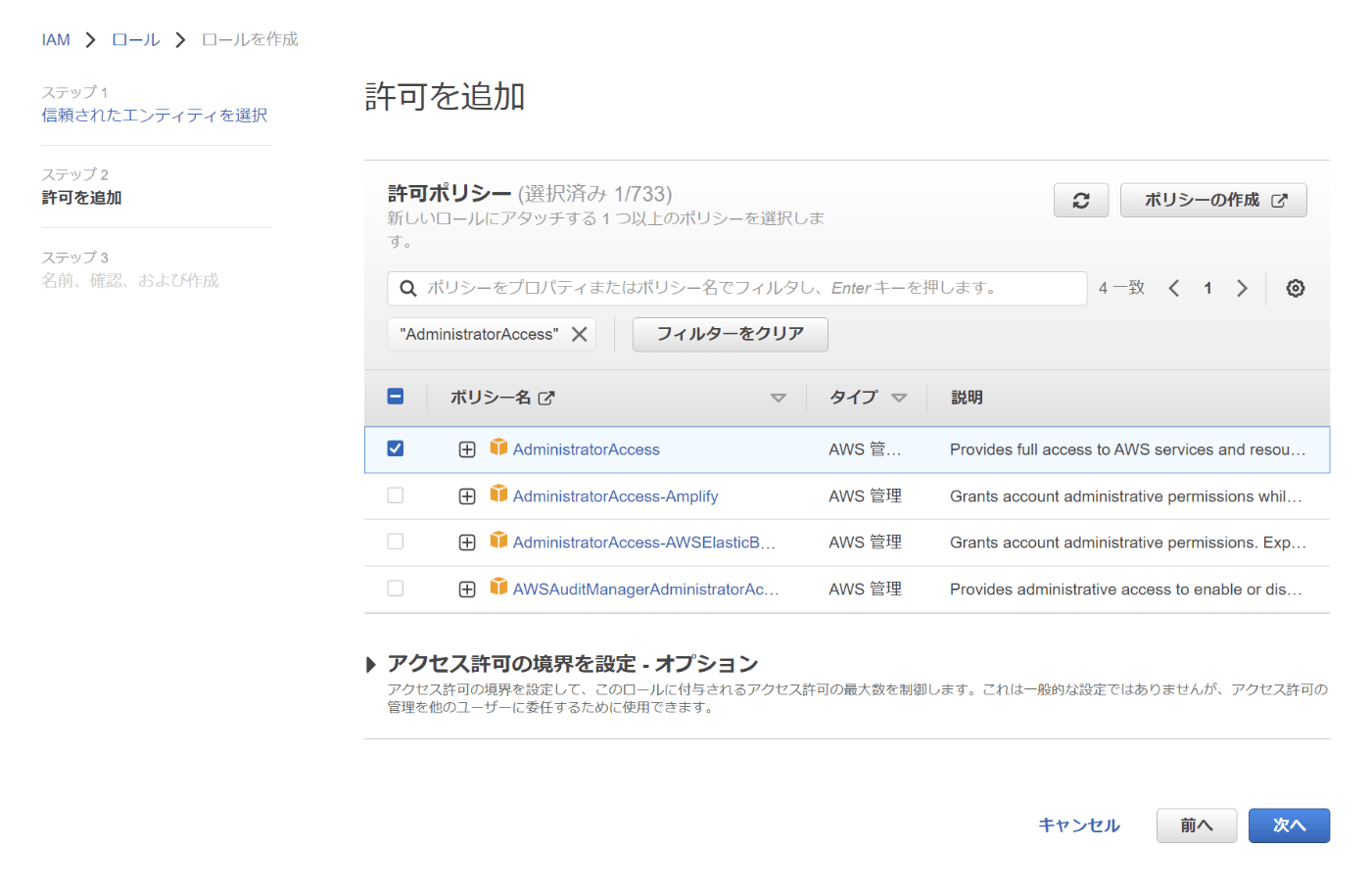Viewport: 1371px width, 896px height.
Task: Click page number 1 in pagination
Action: [x=1207, y=288]
